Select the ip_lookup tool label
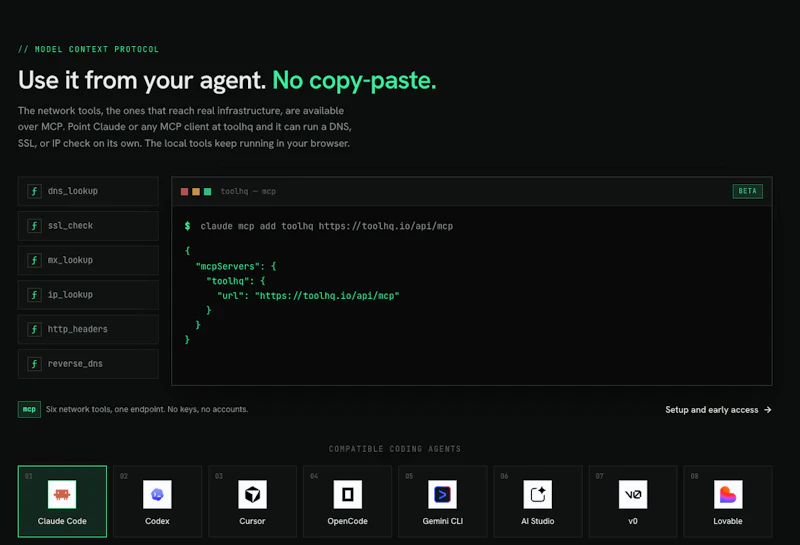Image resolution: width=800 pixels, height=545 pixels. (70, 294)
